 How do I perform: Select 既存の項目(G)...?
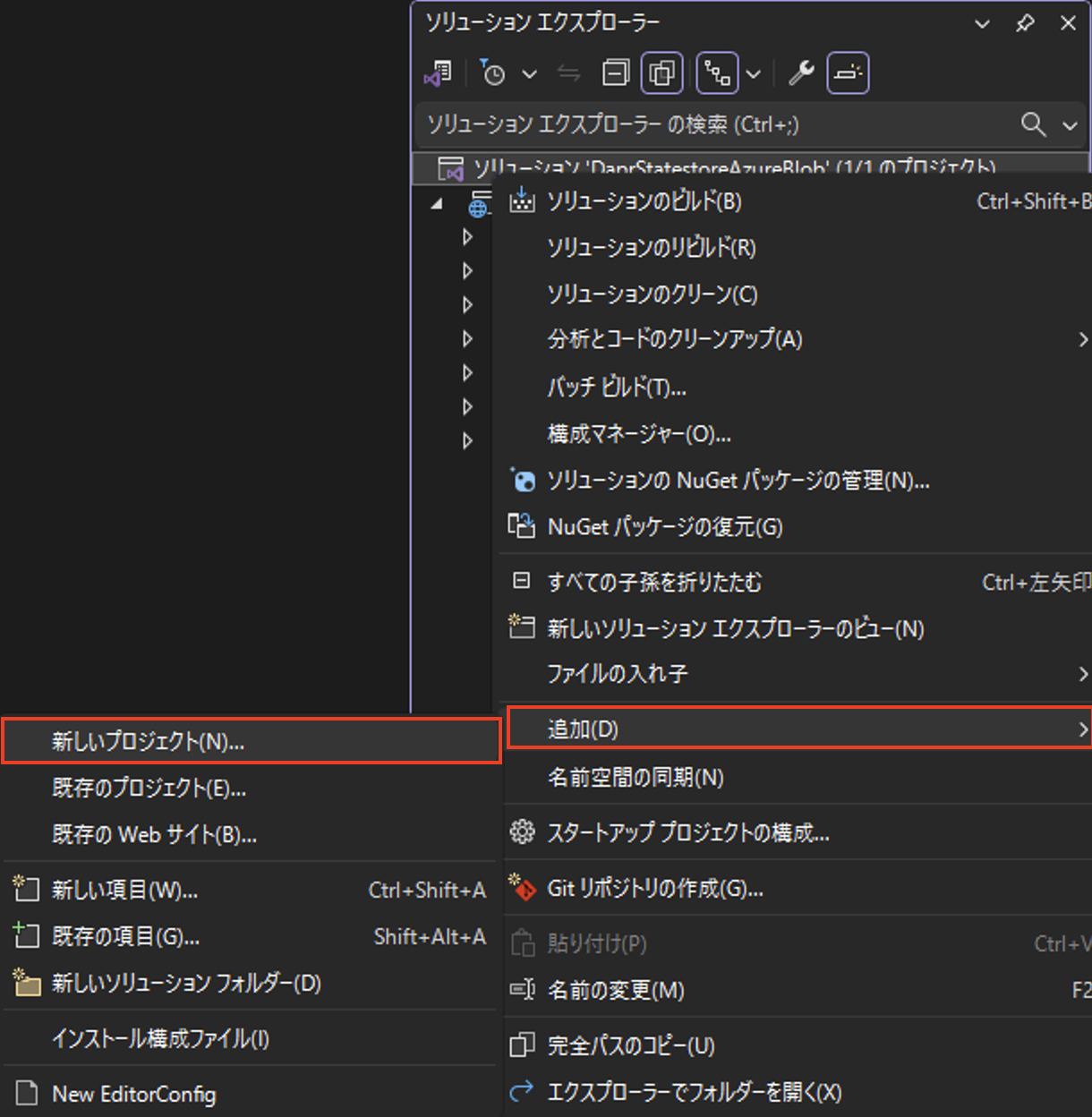coord(251,937)
